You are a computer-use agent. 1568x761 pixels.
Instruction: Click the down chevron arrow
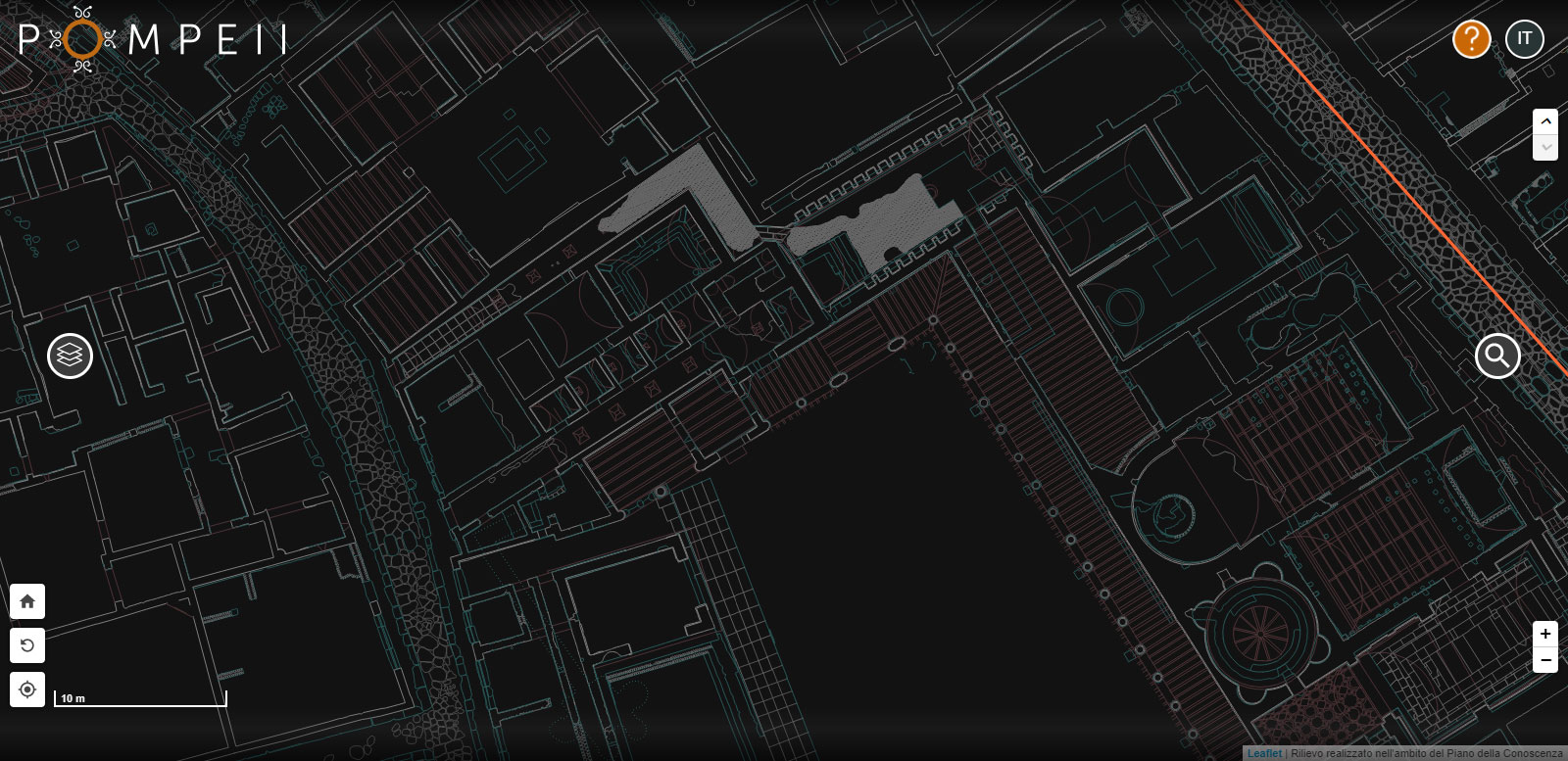(x=1545, y=148)
